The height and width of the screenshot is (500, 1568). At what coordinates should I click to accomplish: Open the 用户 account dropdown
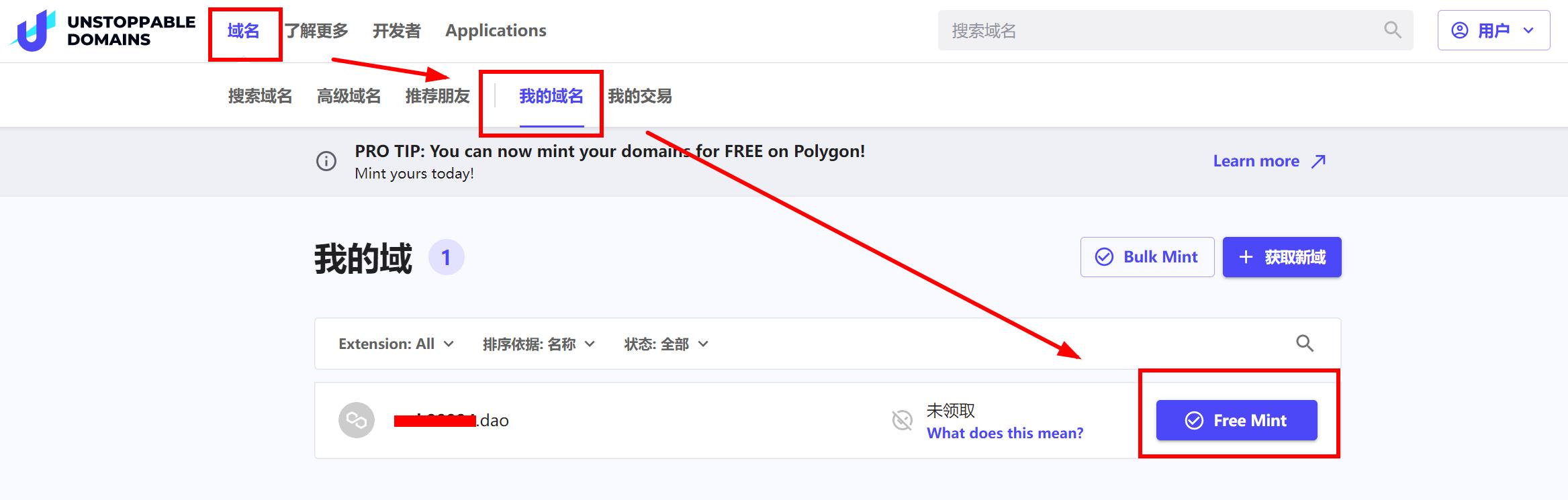coord(1493,30)
